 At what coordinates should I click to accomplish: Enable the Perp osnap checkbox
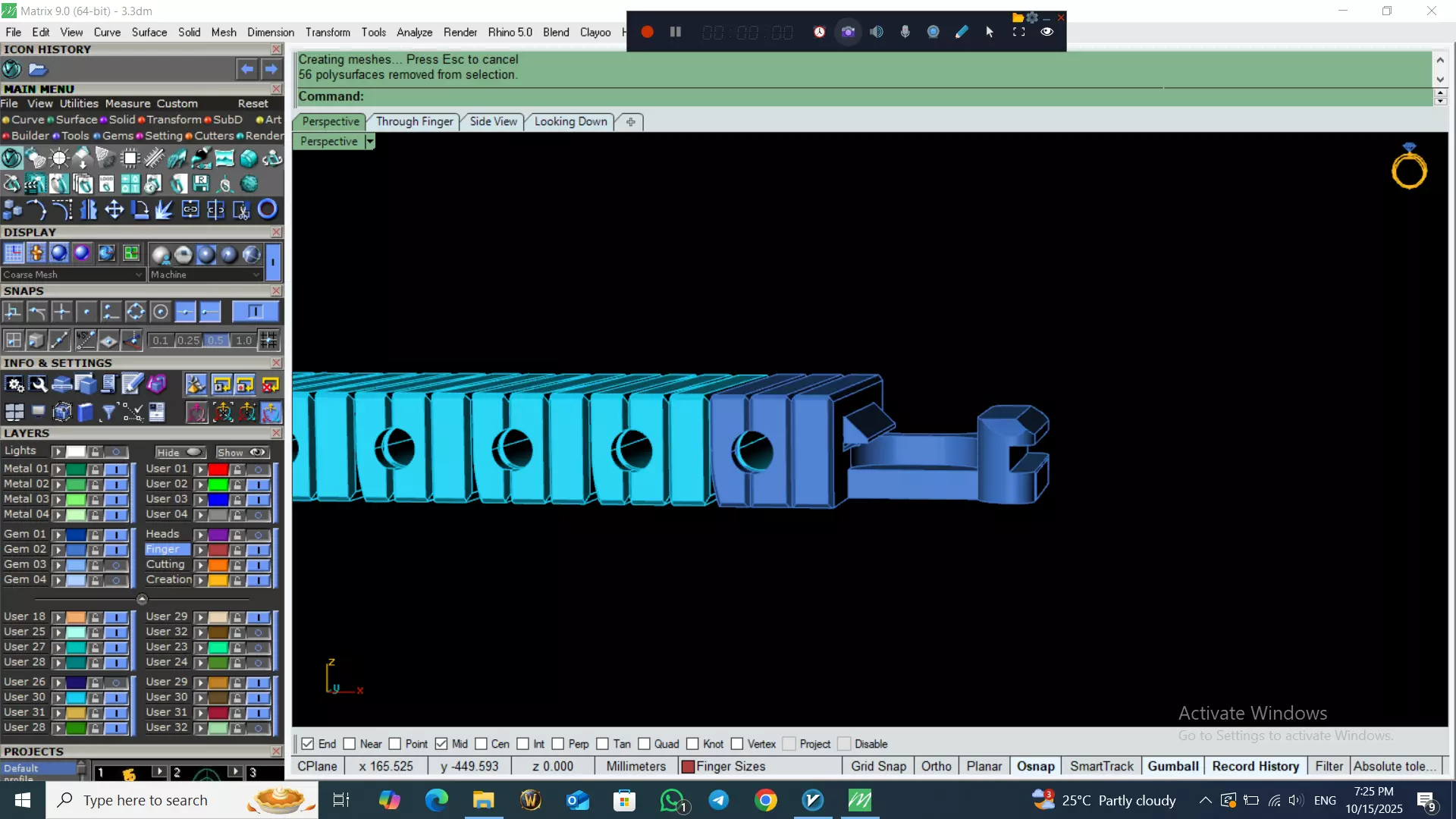coord(557,744)
